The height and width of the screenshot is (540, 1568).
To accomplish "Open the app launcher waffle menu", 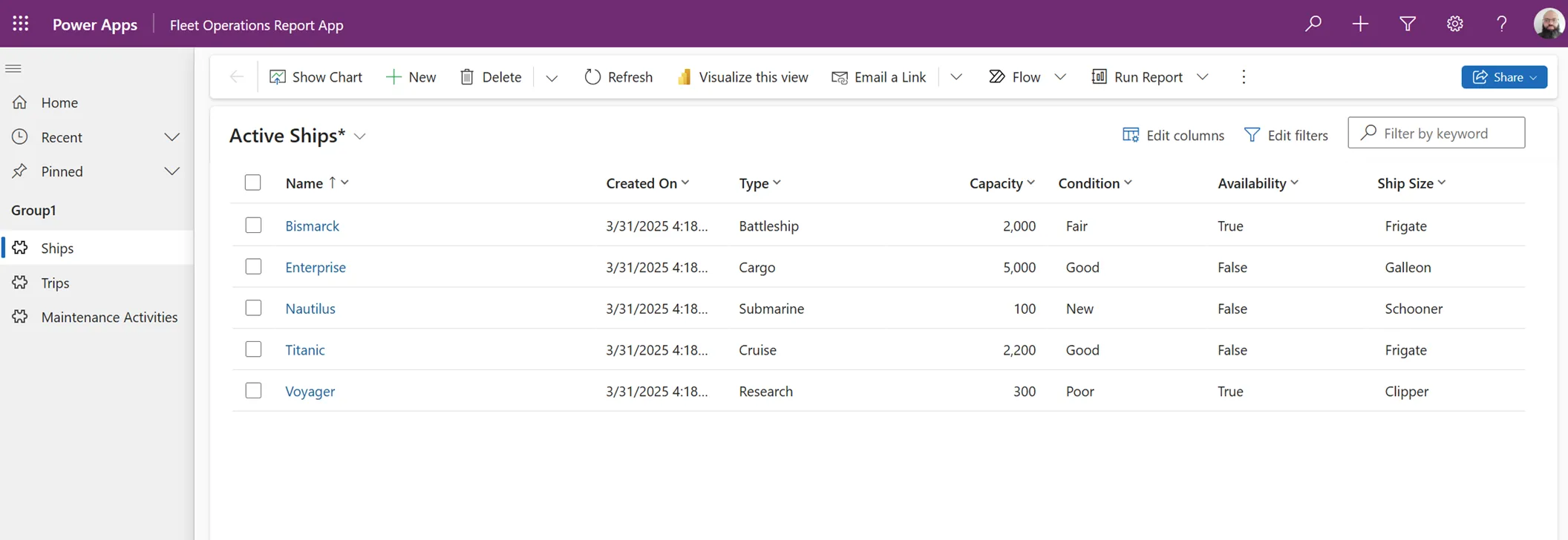I will tap(21, 24).
